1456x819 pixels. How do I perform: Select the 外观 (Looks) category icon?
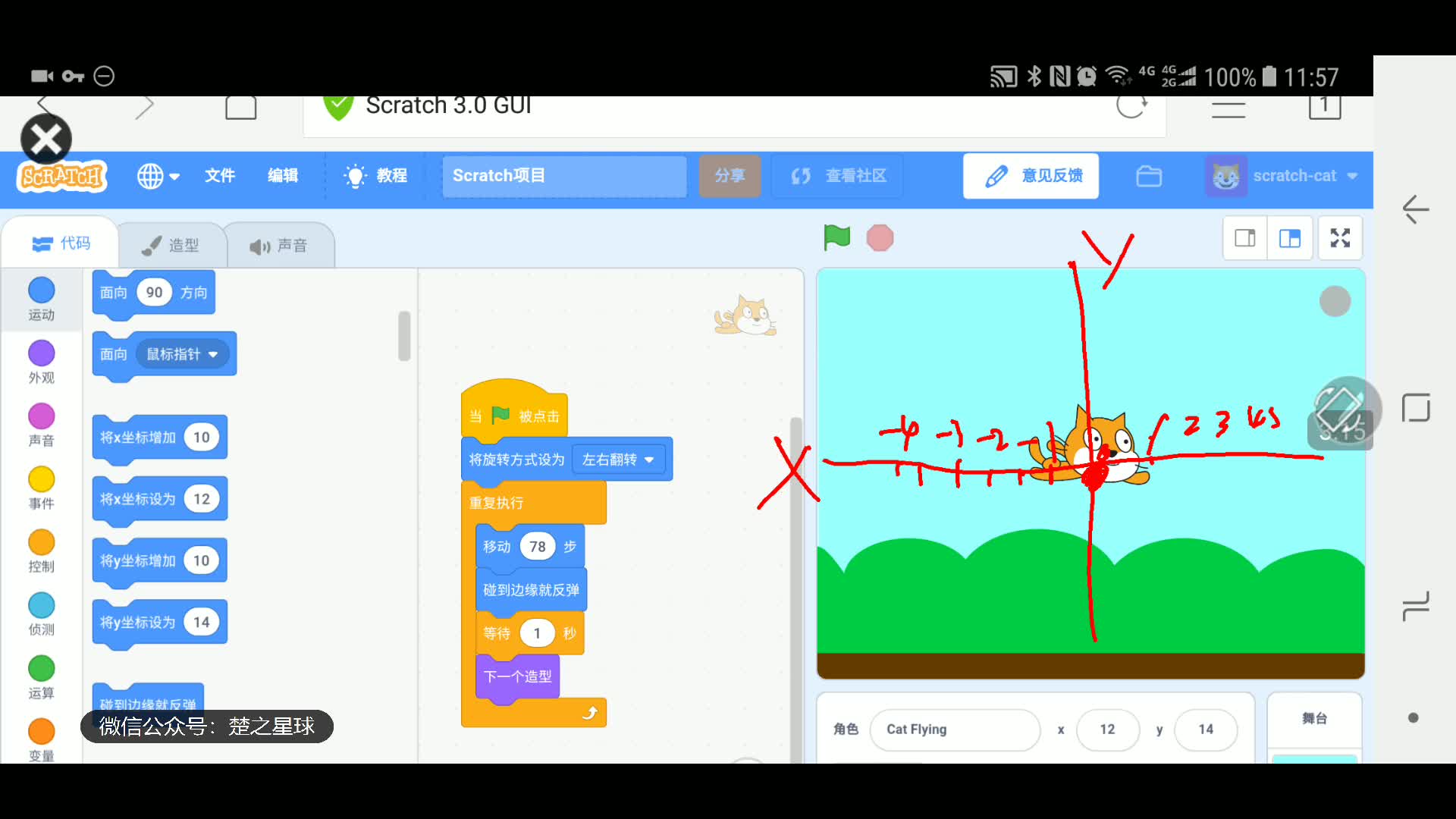[x=41, y=353]
